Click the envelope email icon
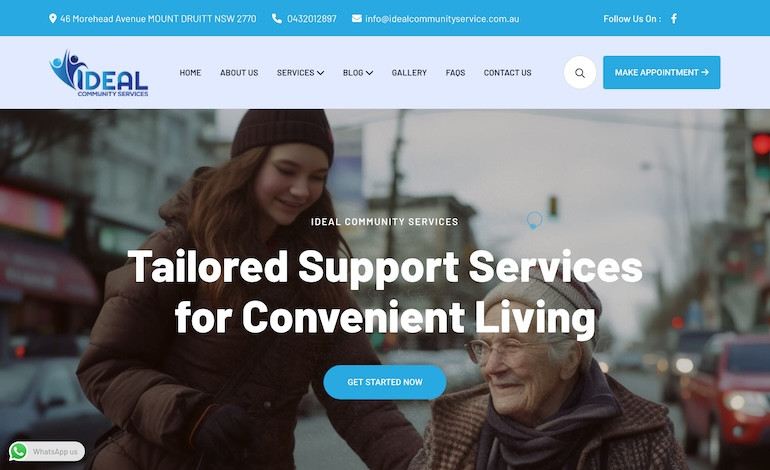Screen dimensions: 770x470 tap(357, 19)
